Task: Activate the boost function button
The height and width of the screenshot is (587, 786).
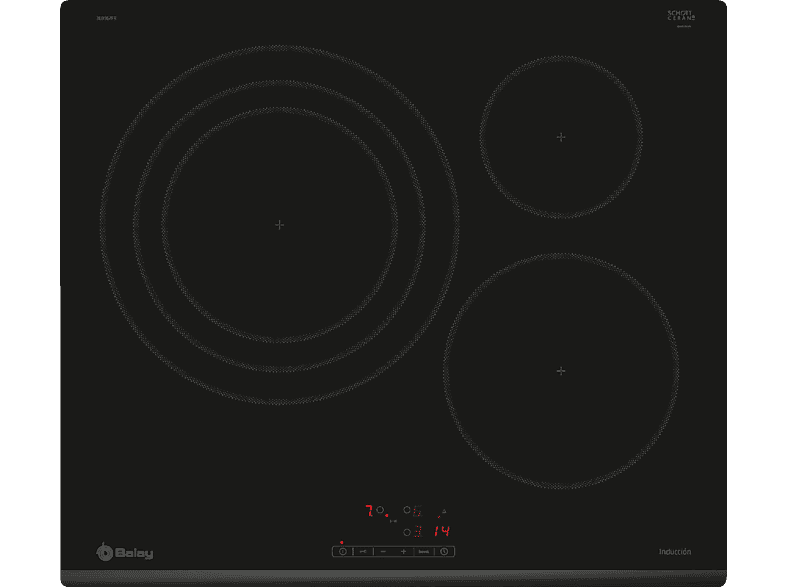Action: 424,551
